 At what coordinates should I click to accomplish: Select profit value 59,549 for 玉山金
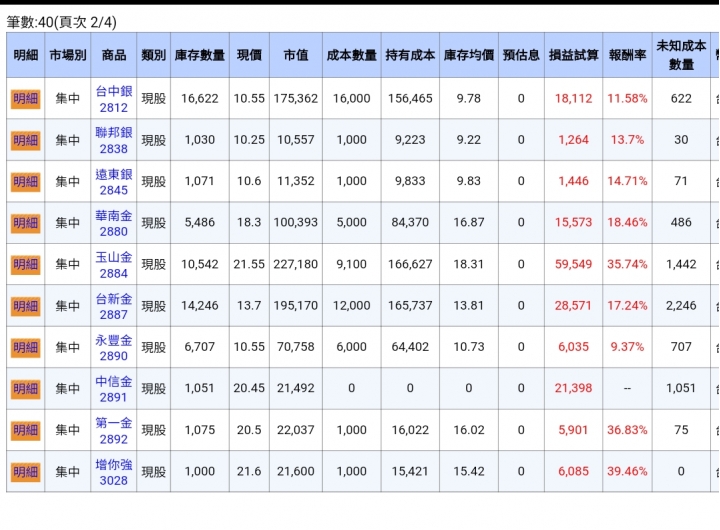tap(574, 265)
